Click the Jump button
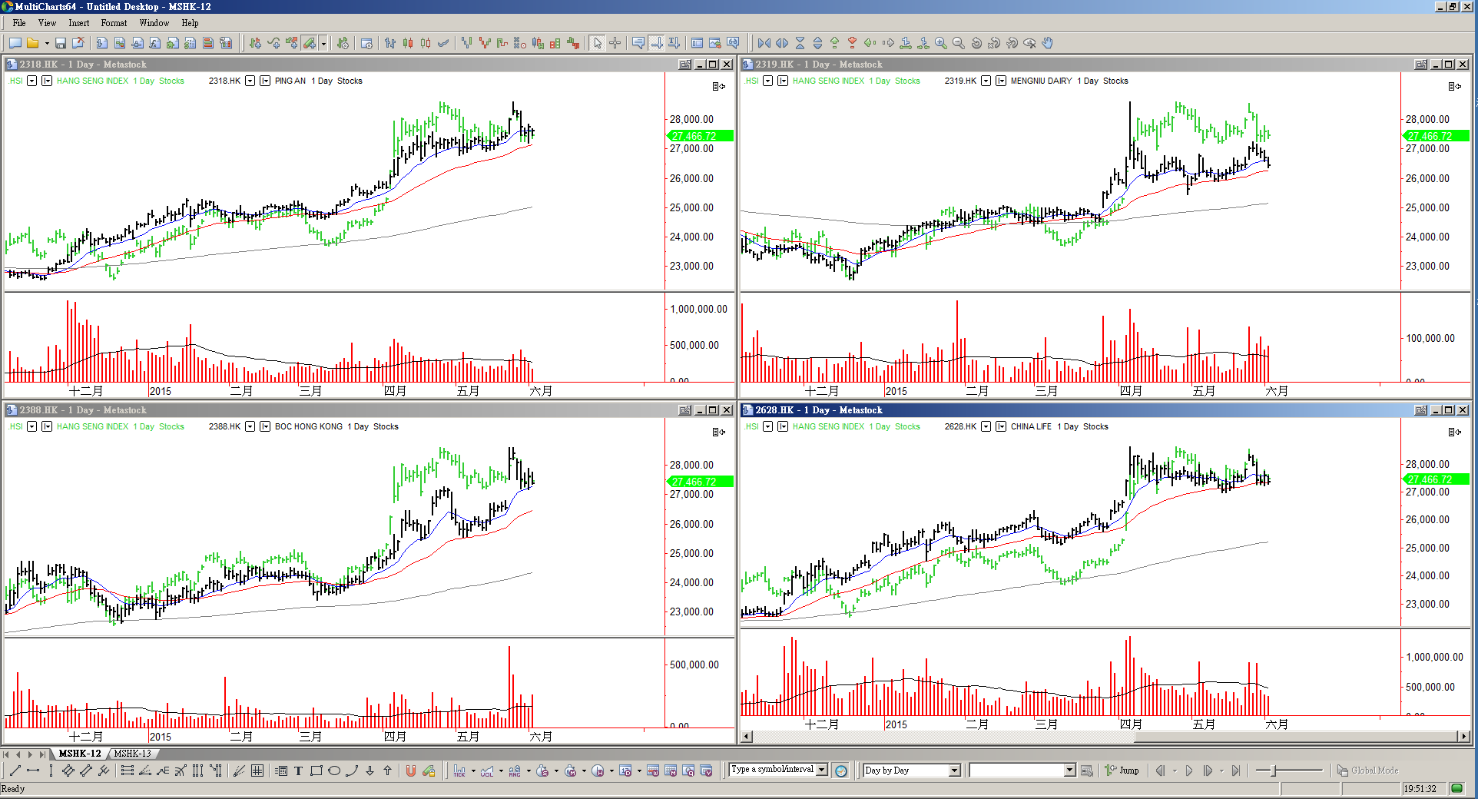 coord(1122,771)
